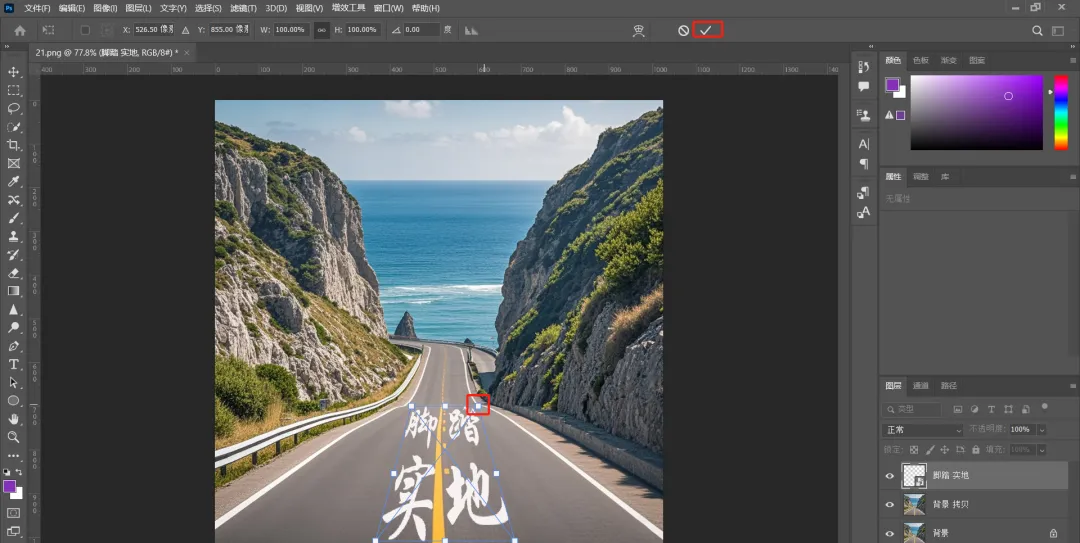1080x543 pixels.
Task: Toggle the width-height link (maintain aspect ratio)
Action: 321,30
